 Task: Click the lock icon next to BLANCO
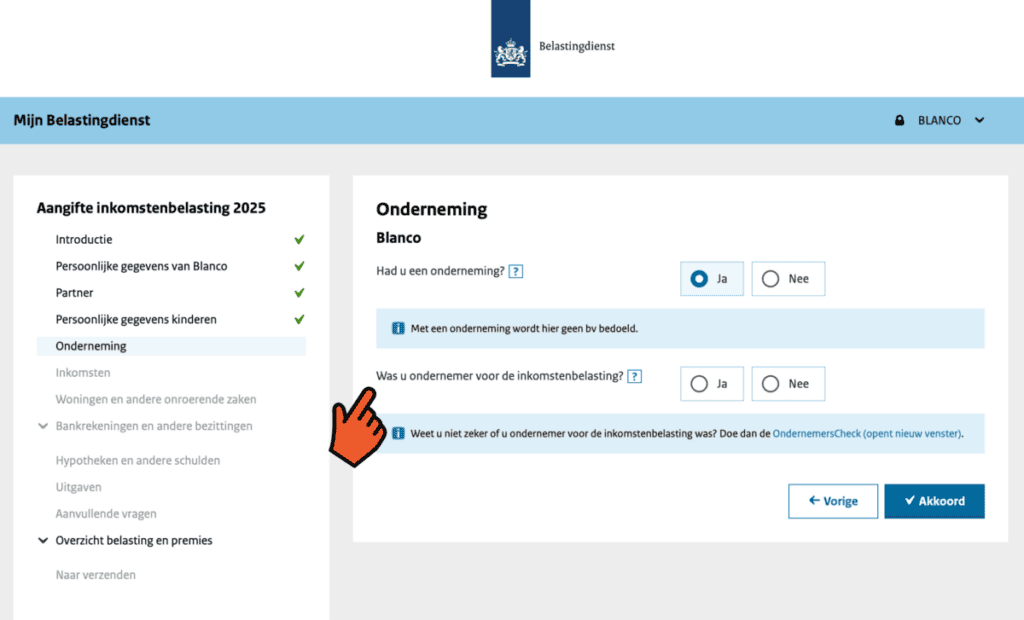pos(900,121)
